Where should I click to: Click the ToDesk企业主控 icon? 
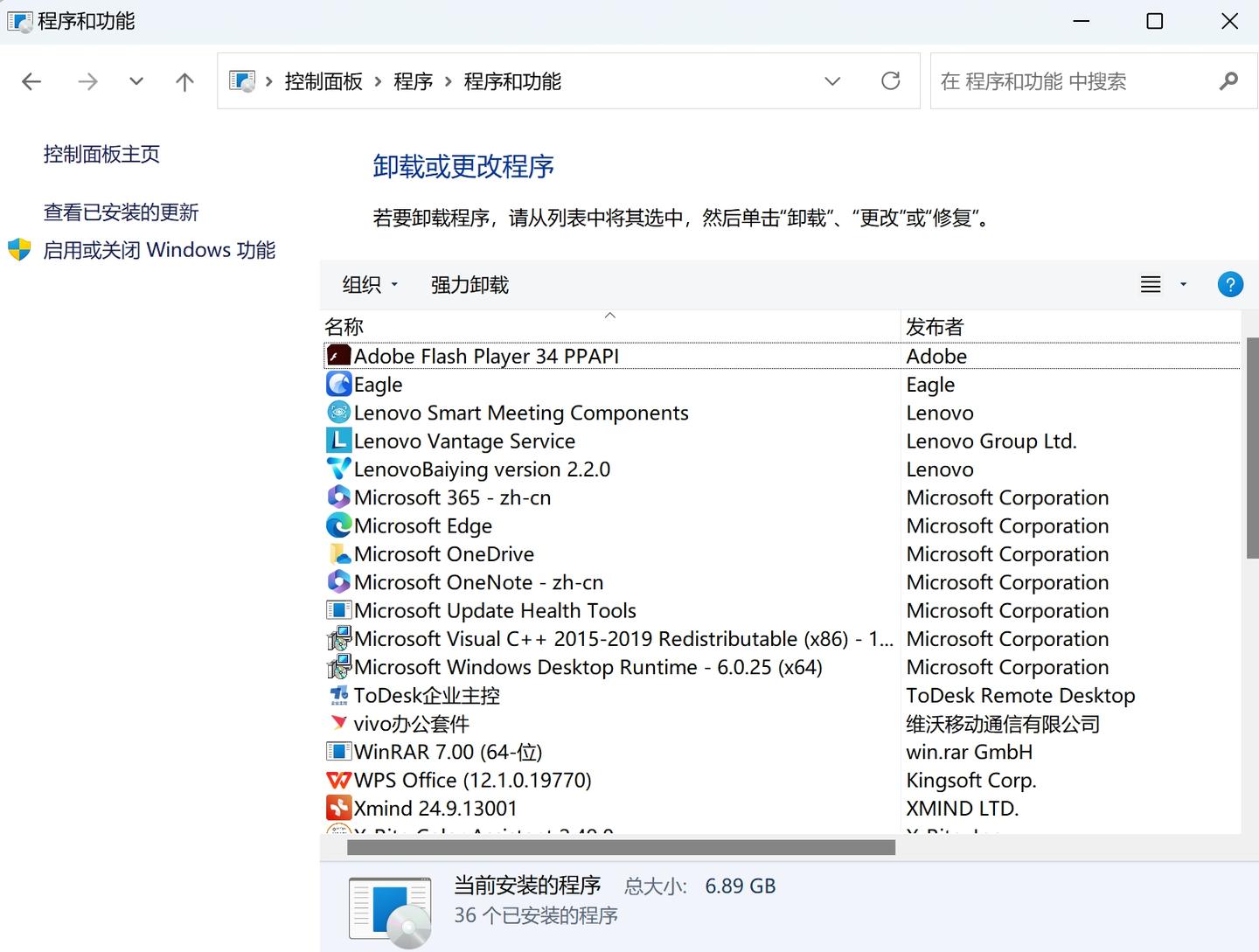[x=338, y=695]
